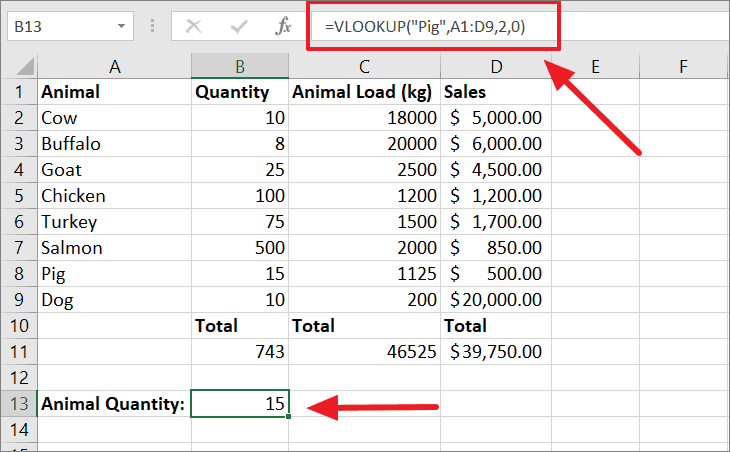
Task: Select the "Buffalo" cell
Action: [115, 144]
